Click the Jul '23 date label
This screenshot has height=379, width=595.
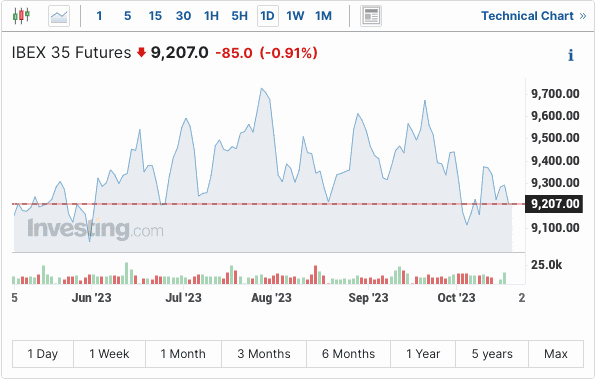point(183,298)
